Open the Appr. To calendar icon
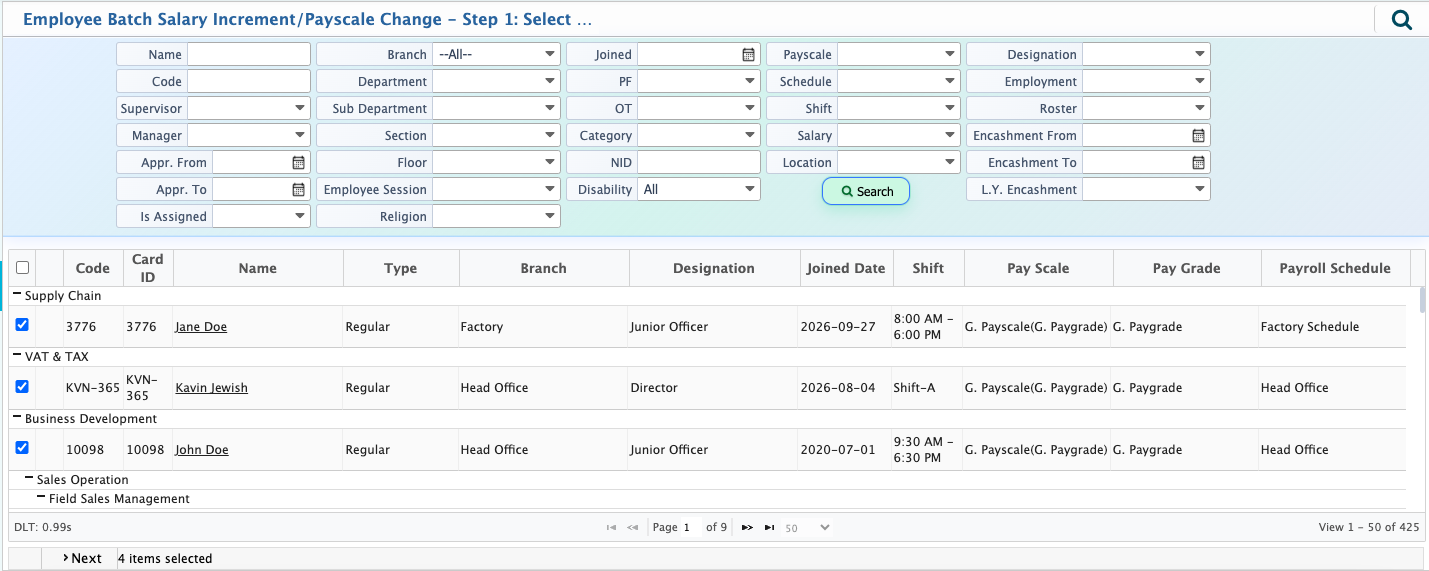This screenshot has width=1429, height=571. pos(298,190)
